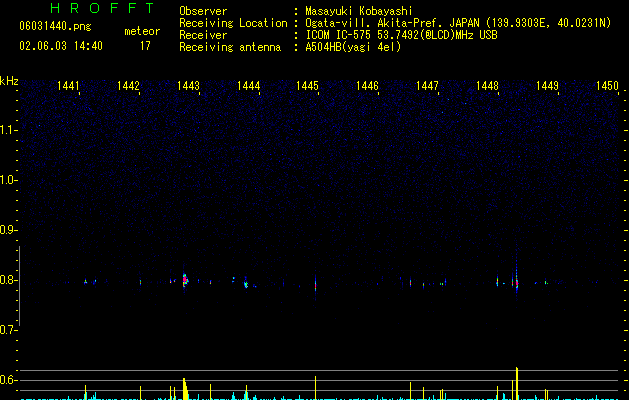Screen dimensions: 629x400
Task: Click the date stamp 02.06.03 14:40
Action: click(61, 46)
